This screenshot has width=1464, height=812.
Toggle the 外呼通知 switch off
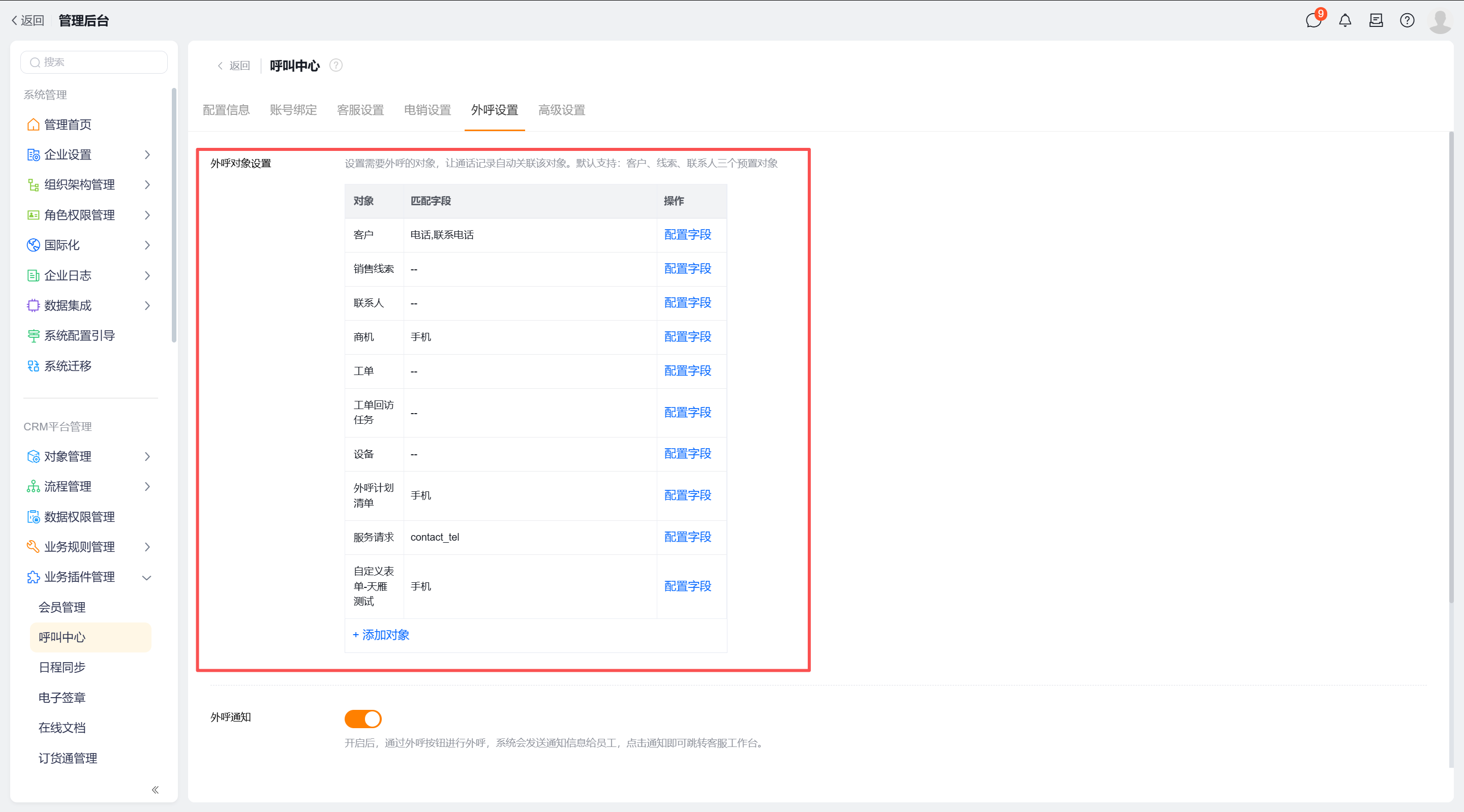[x=362, y=719]
